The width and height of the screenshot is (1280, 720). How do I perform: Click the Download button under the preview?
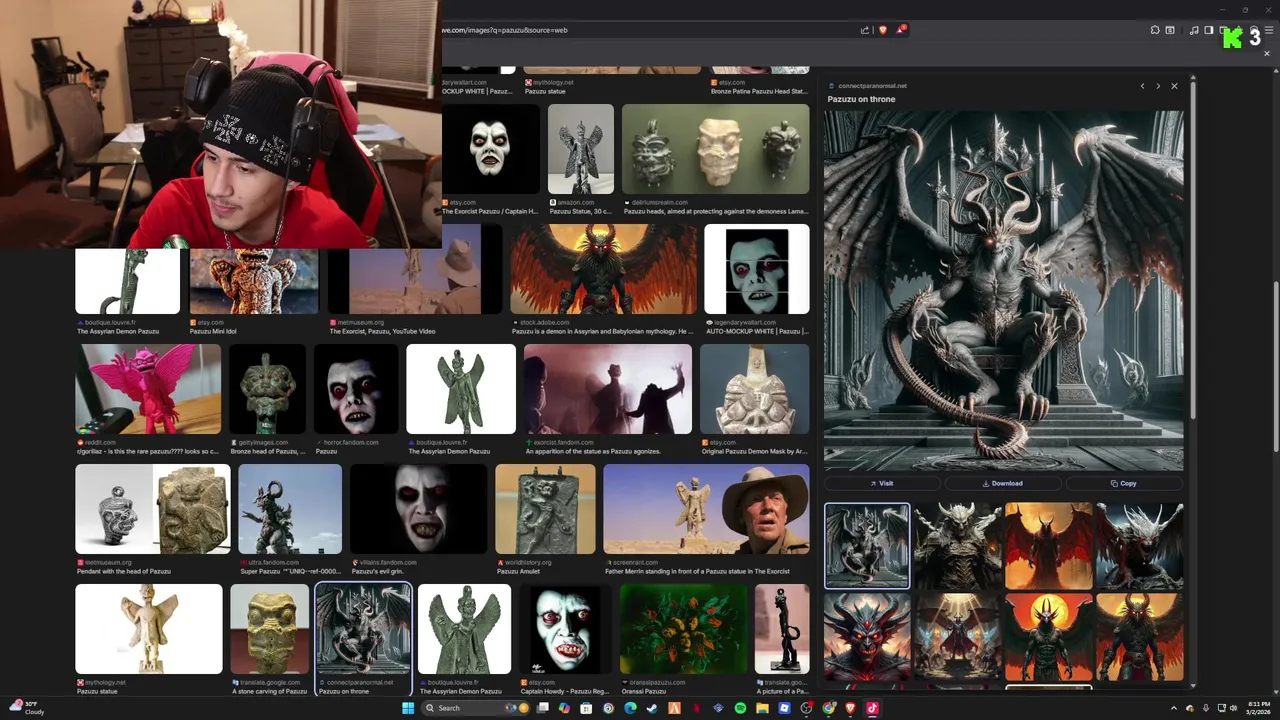pyautogui.click(x=1002, y=483)
